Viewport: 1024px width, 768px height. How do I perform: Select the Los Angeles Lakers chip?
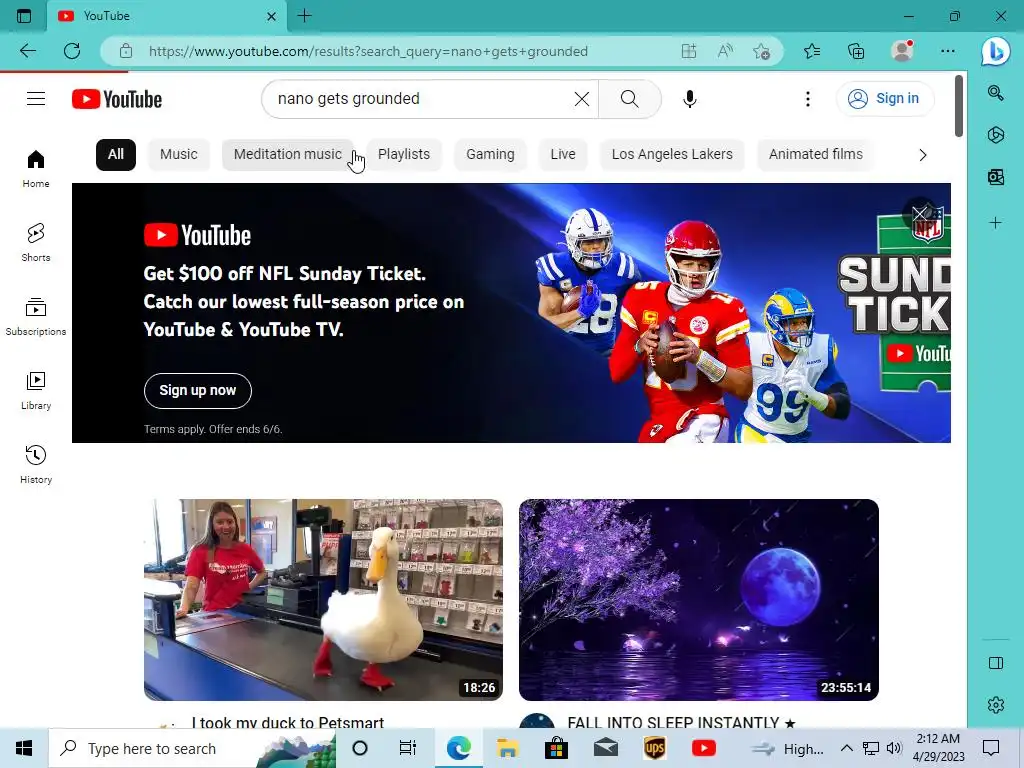(672, 155)
